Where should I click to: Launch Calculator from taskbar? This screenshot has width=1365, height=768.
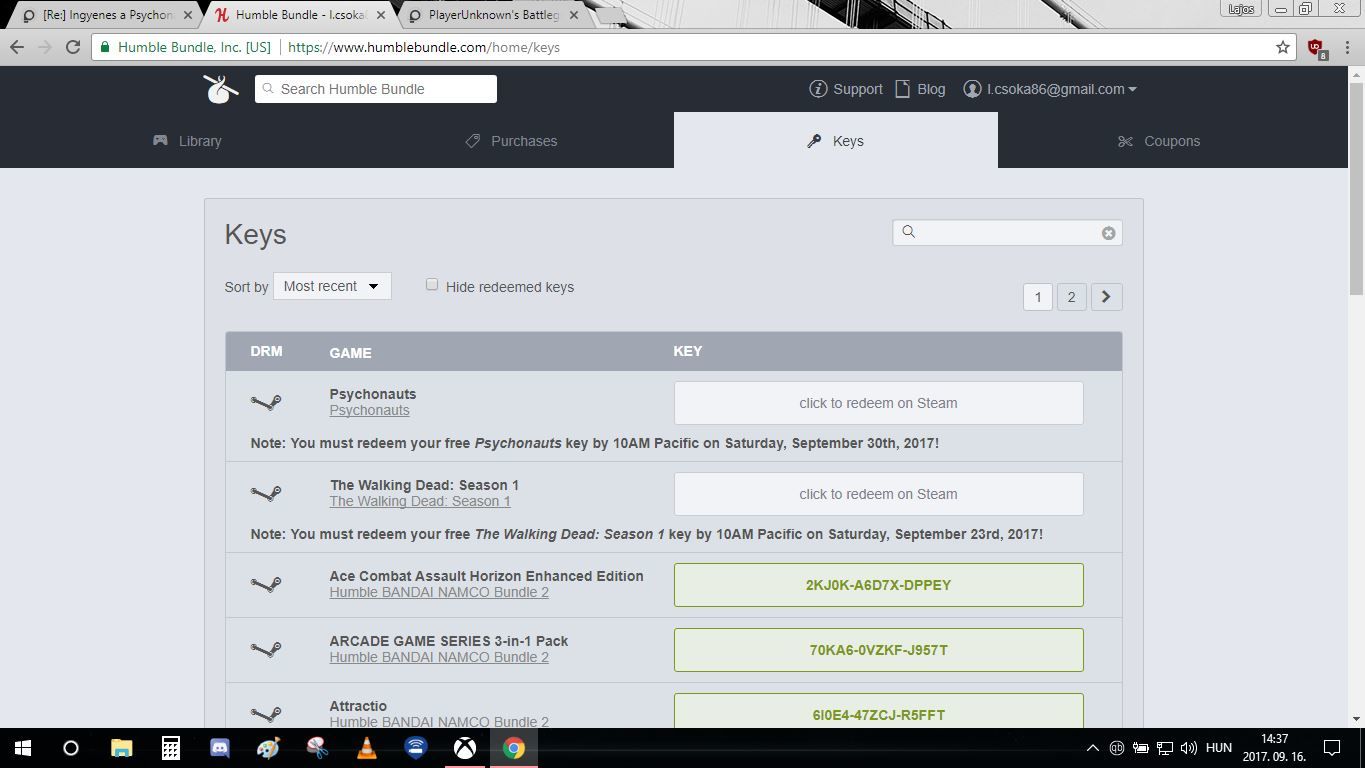pos(170,748)
